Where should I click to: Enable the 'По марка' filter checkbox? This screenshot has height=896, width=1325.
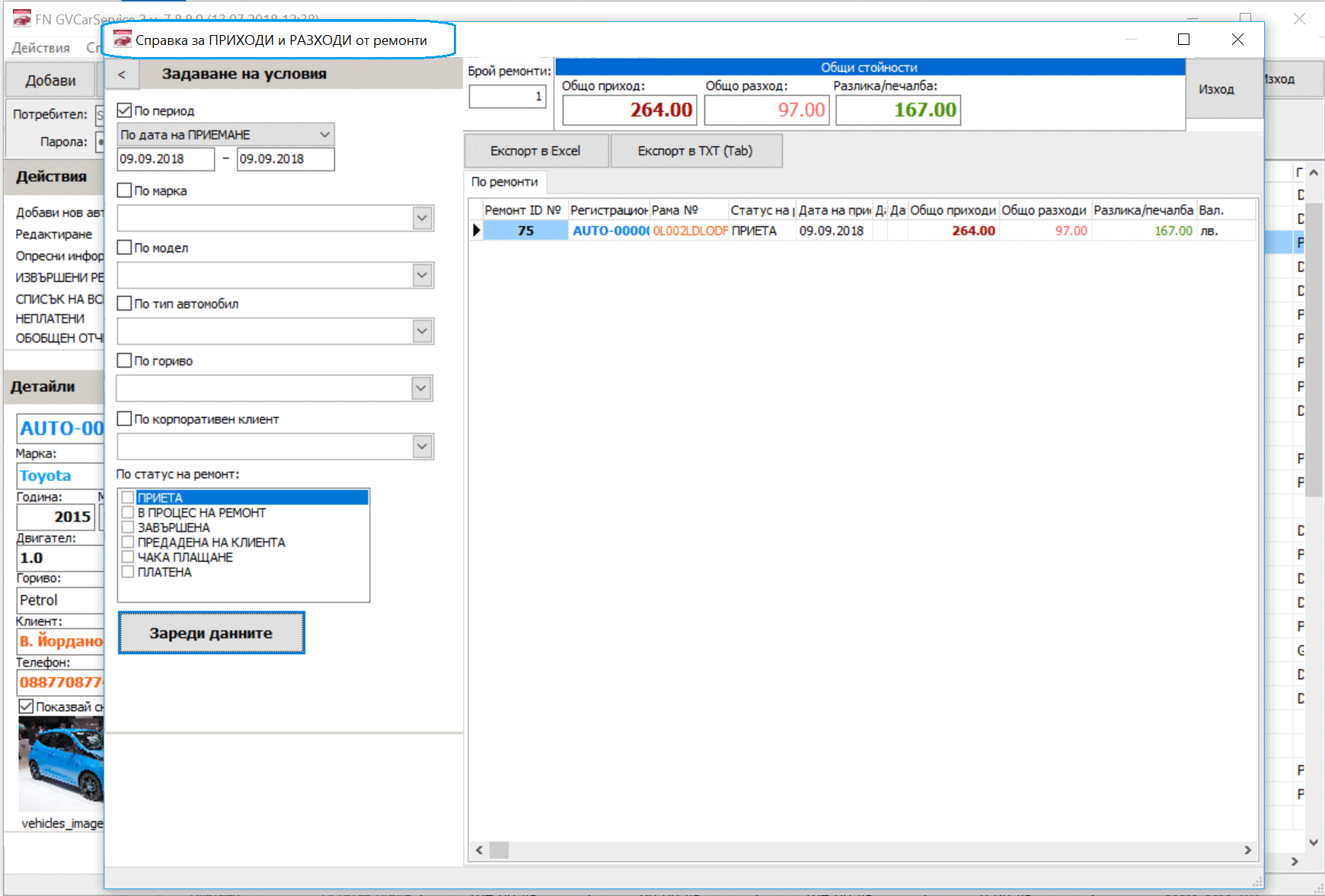(125, 190)
